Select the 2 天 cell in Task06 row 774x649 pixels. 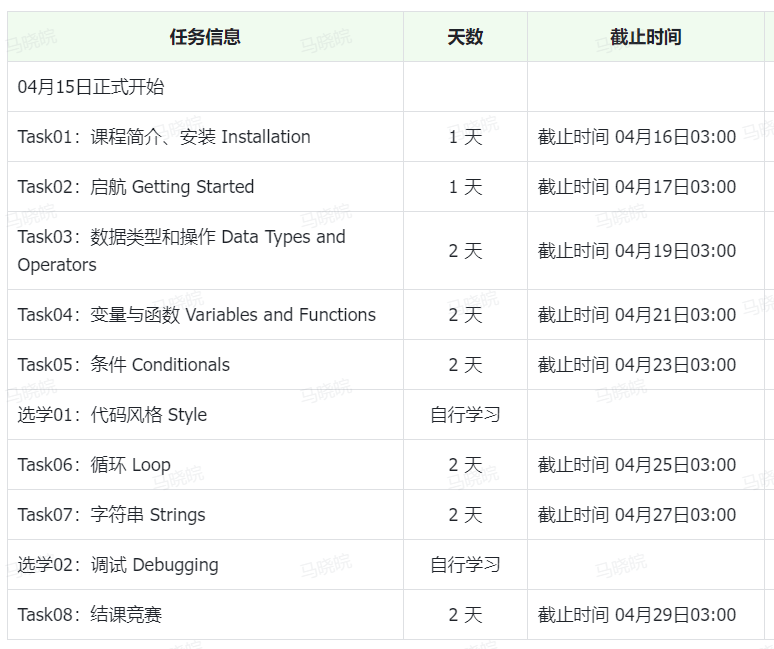click(x=465, y=464)
